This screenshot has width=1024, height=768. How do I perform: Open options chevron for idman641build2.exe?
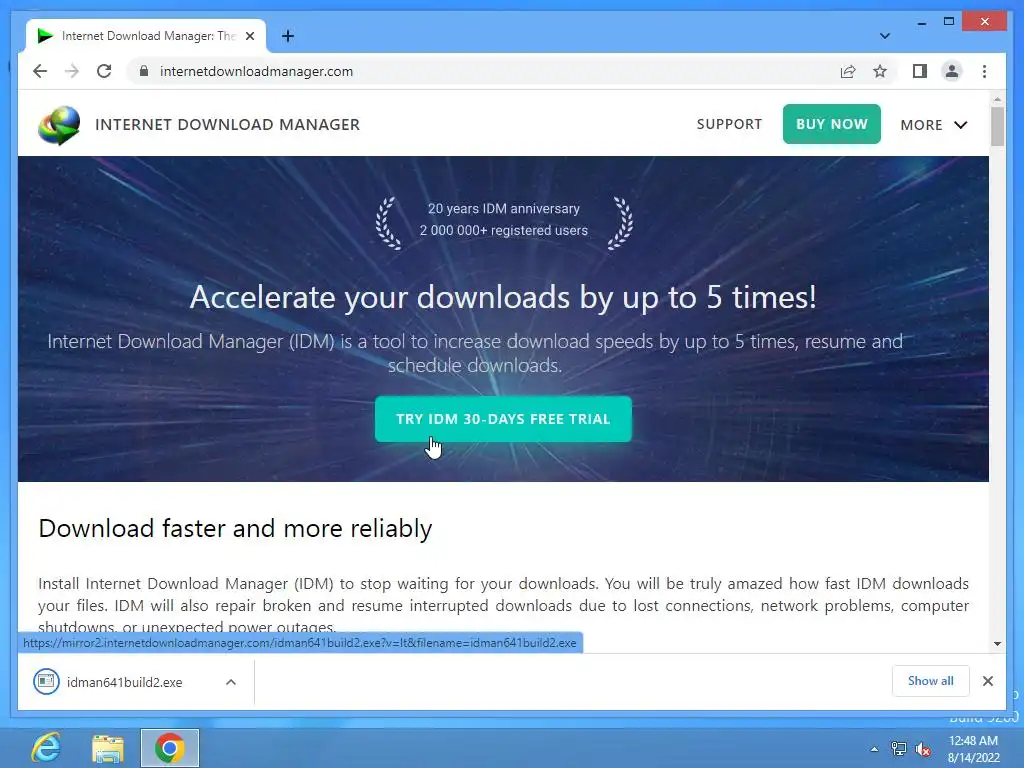[231, 682]
